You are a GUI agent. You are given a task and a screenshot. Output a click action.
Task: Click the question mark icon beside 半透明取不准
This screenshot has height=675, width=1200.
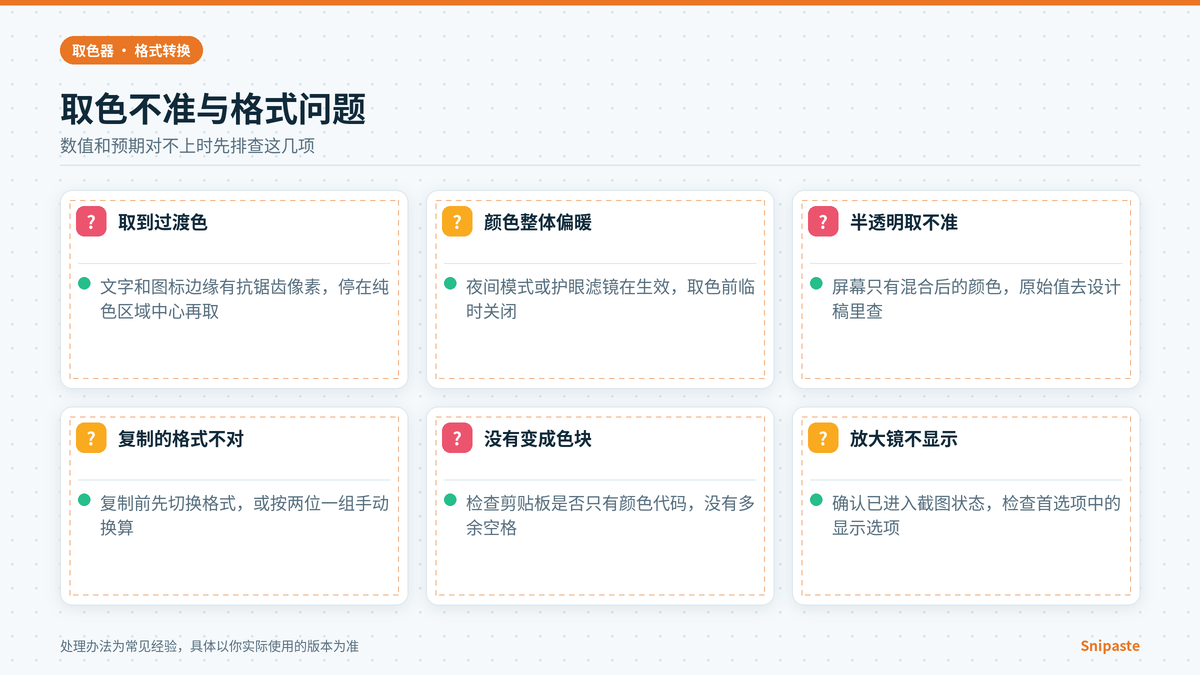823,222
